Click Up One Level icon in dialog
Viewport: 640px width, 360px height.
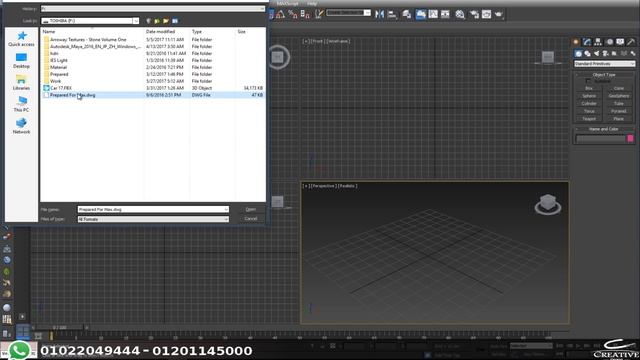[157, 21]
